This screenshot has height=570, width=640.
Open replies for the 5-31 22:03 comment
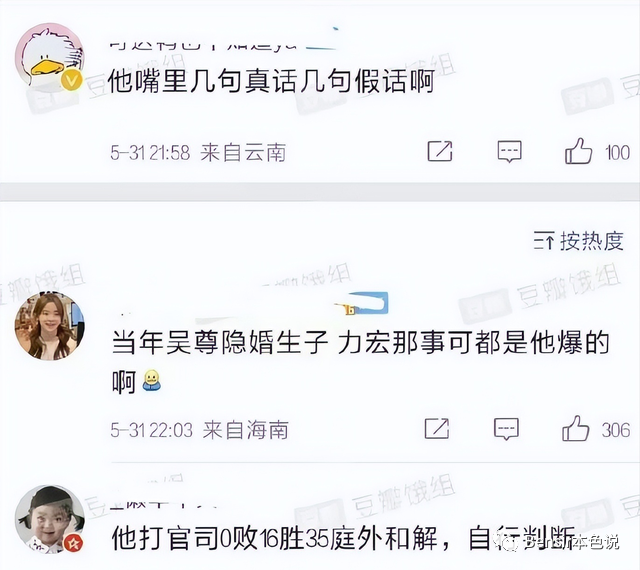coord(506,429)
